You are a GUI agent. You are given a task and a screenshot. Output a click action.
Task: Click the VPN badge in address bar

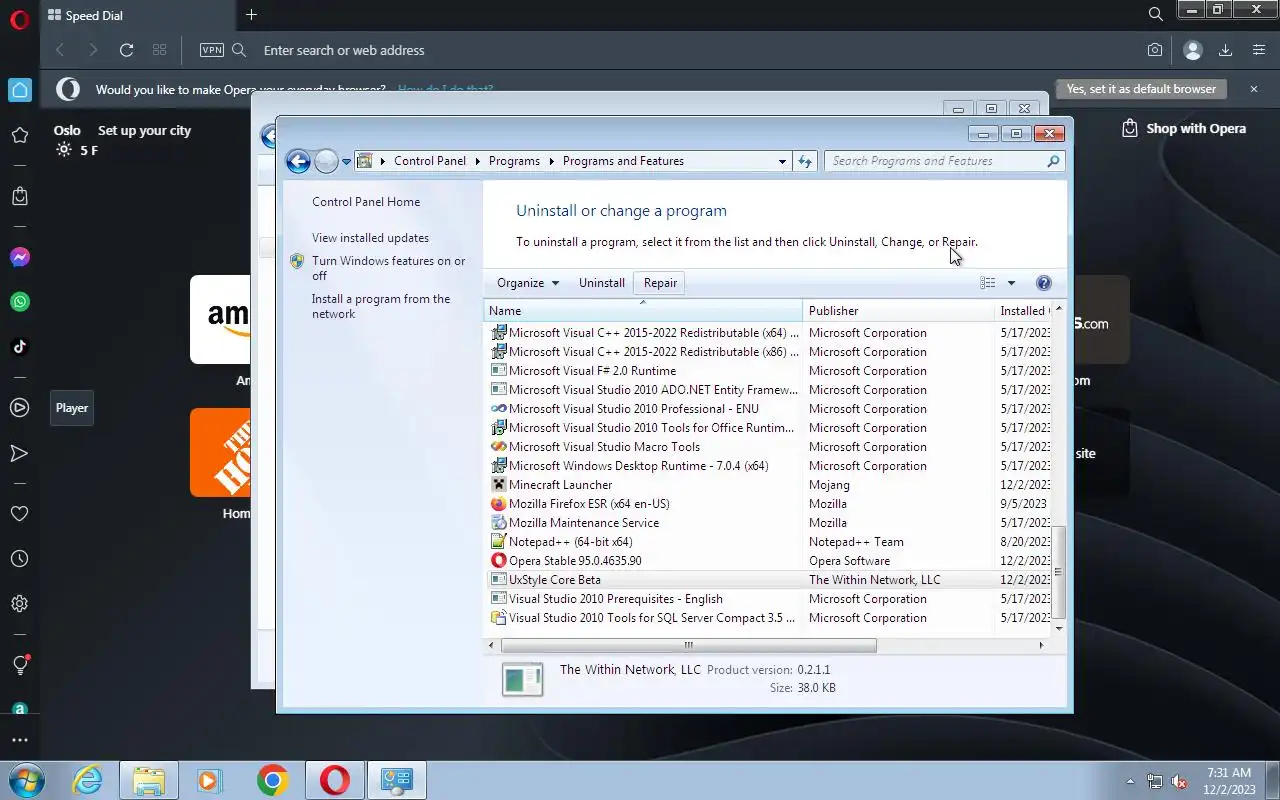pos(212,50)
